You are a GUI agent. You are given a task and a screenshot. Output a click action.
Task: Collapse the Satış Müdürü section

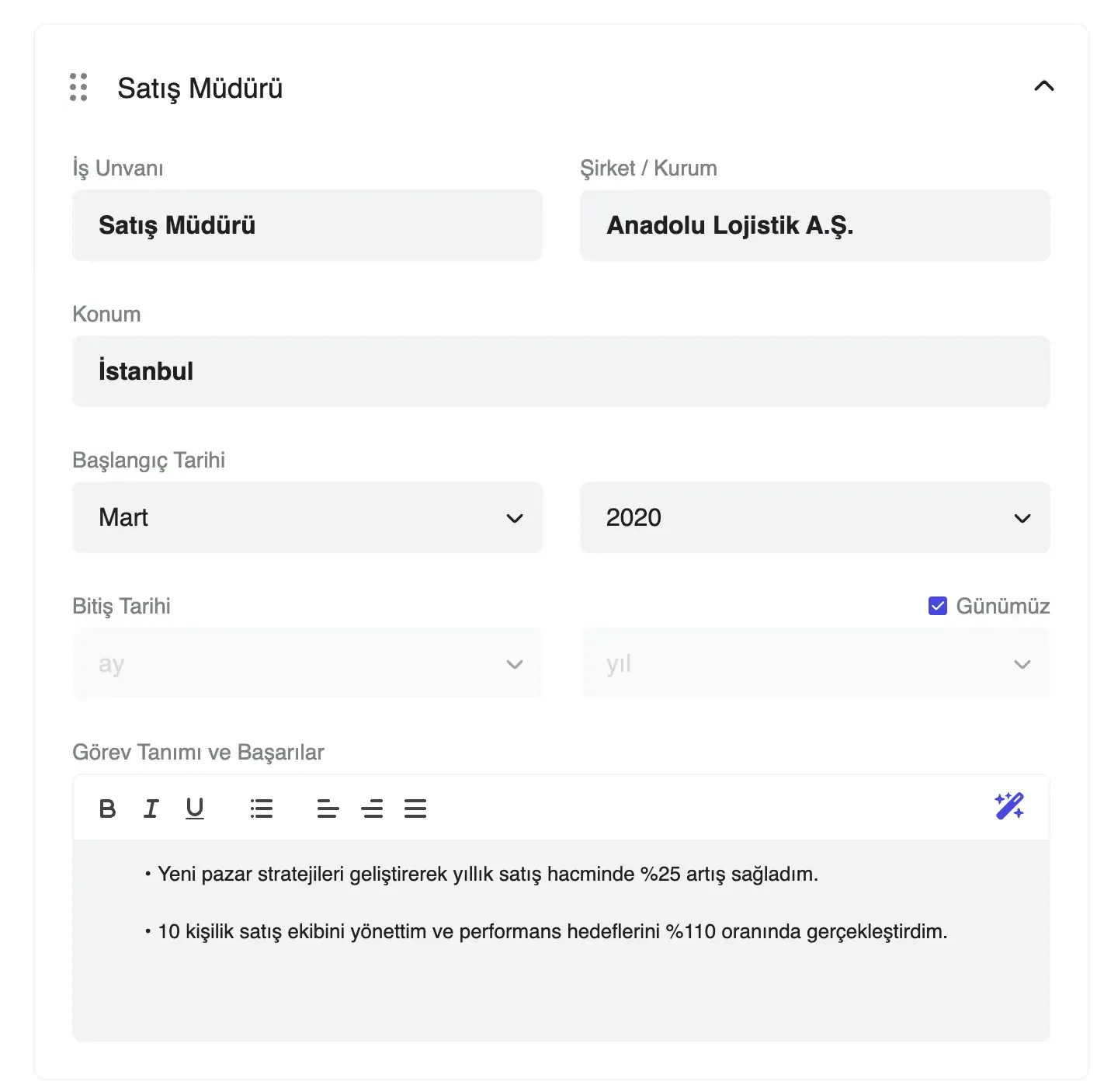[1045, 86]
